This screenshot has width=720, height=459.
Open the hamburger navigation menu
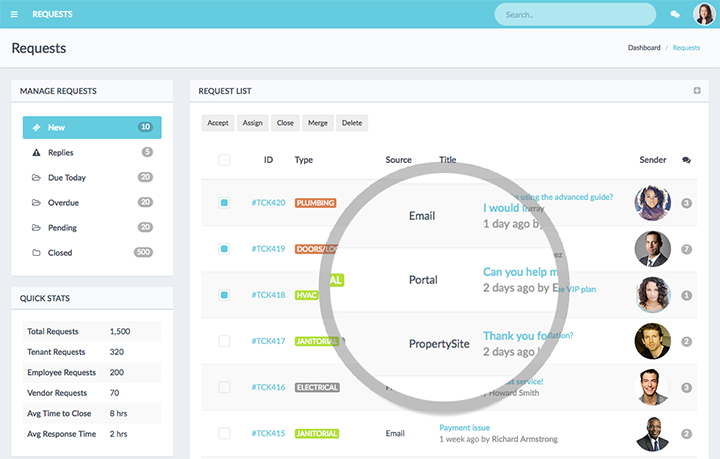tap(14, 14)
